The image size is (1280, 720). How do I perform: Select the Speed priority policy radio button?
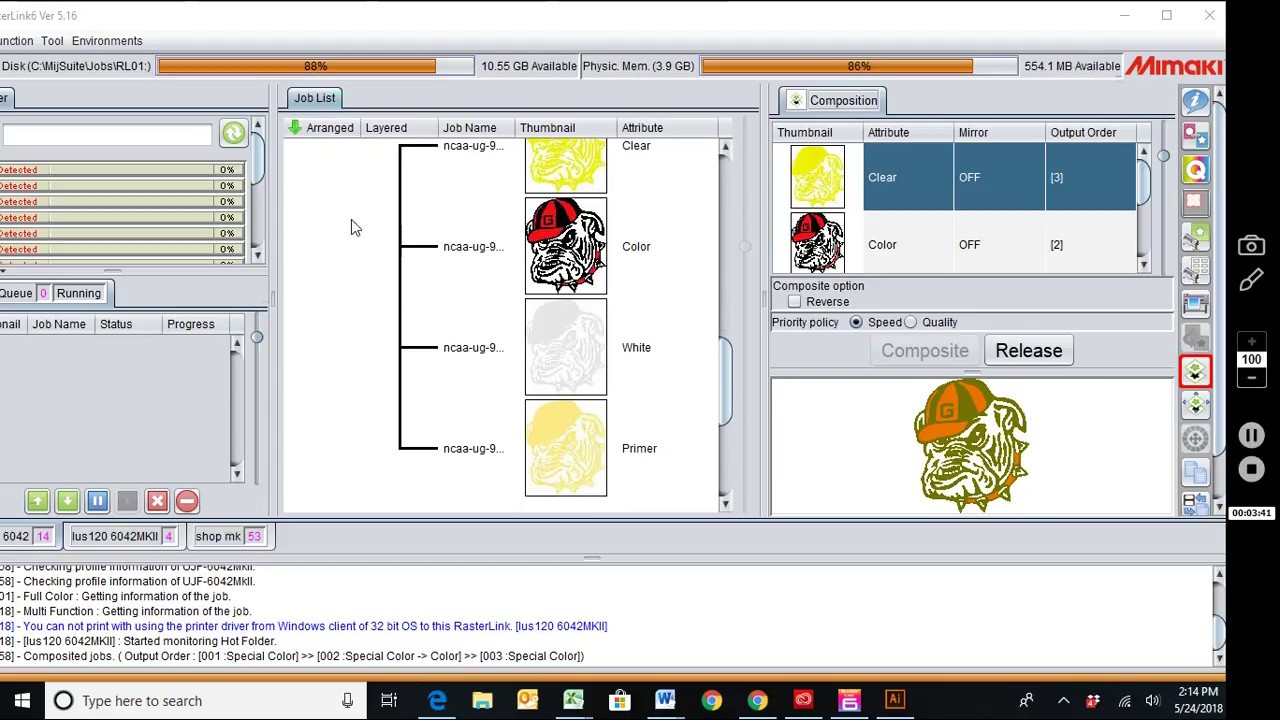point(856,322)
